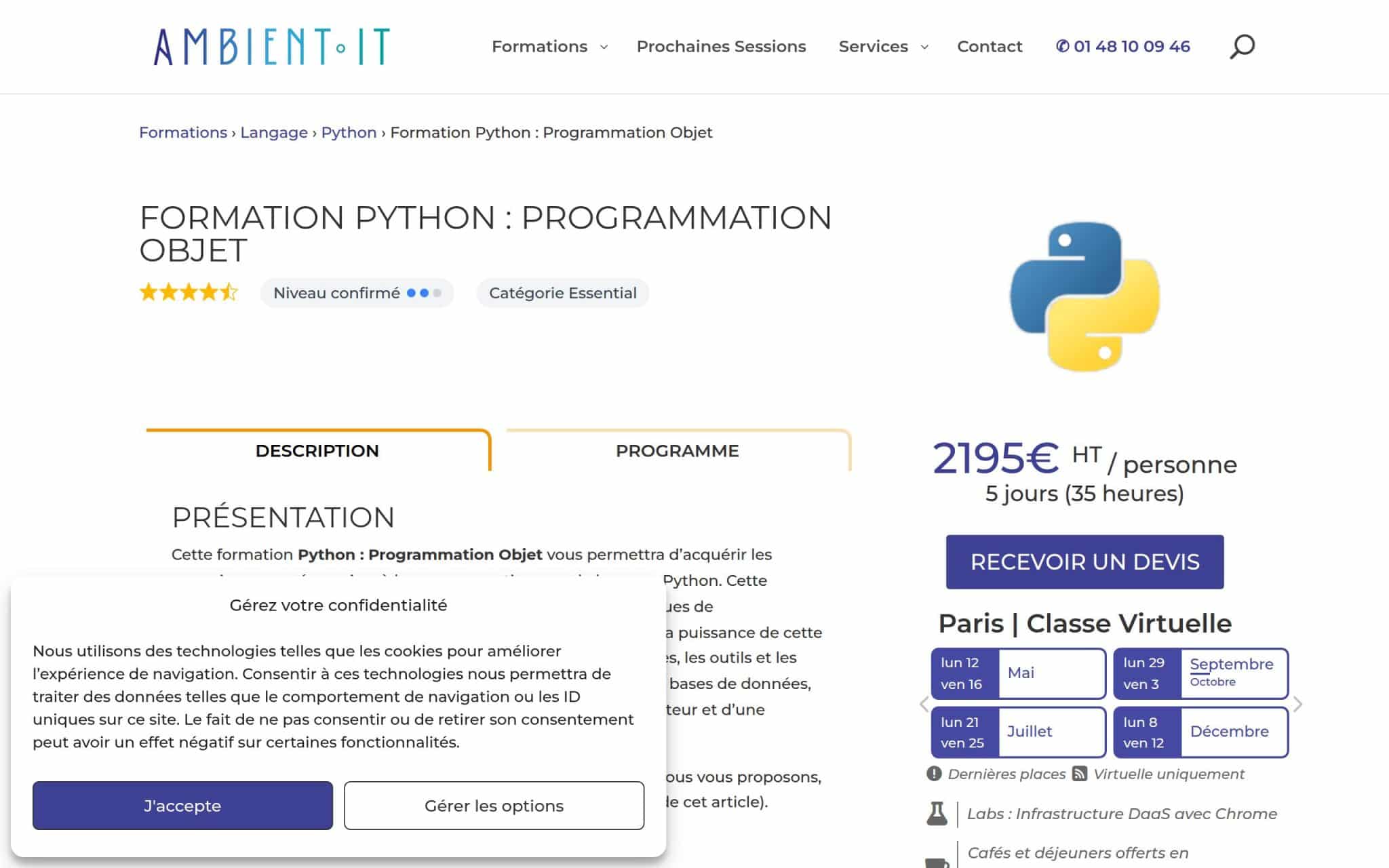The width and height of the screenshot is (1389, 868).
Task: Click the Dernières places alert icon
Action: [934, 774]
